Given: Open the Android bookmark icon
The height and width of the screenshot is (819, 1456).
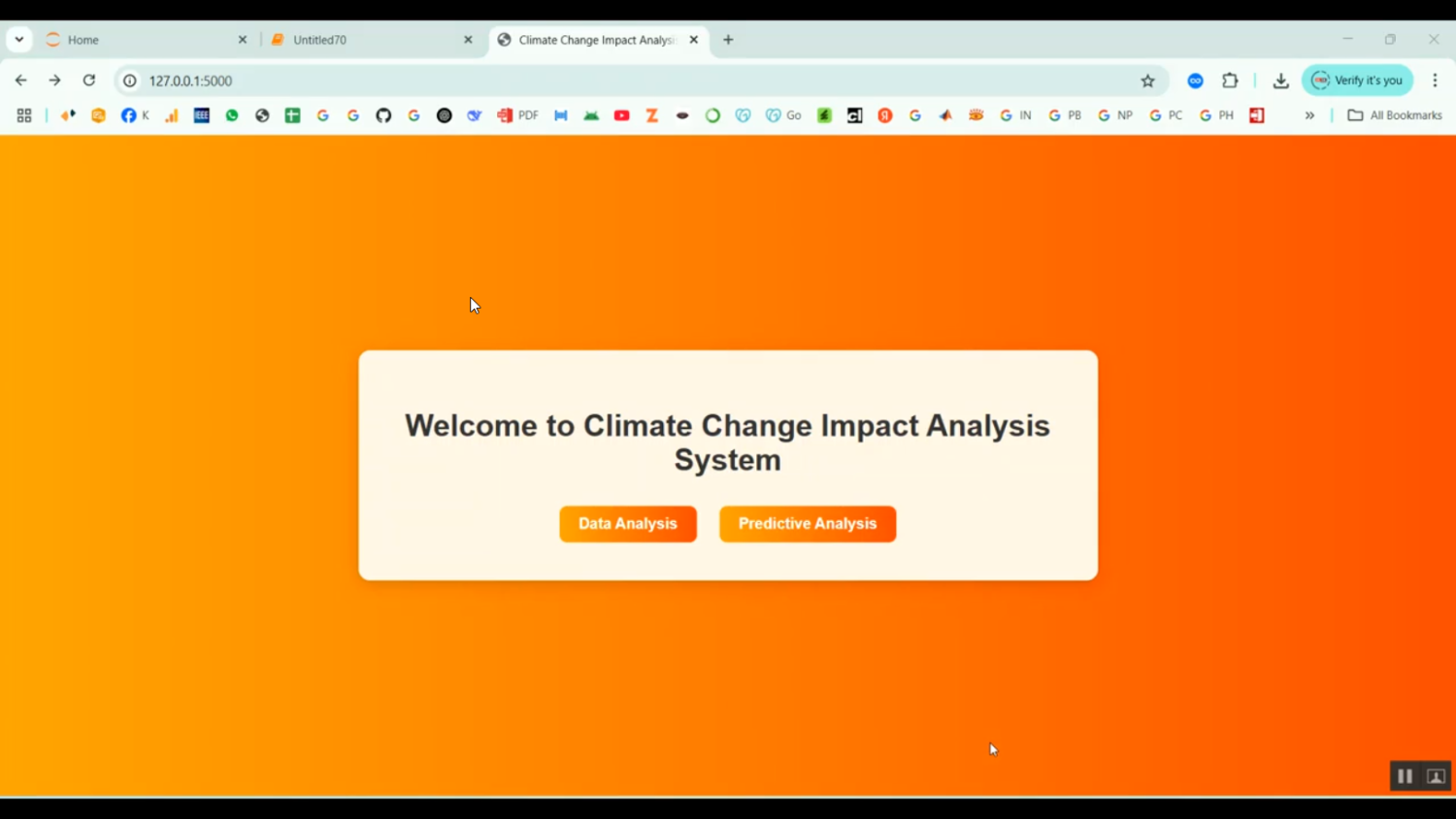Looking at the screenshot, I should point(591,115).
